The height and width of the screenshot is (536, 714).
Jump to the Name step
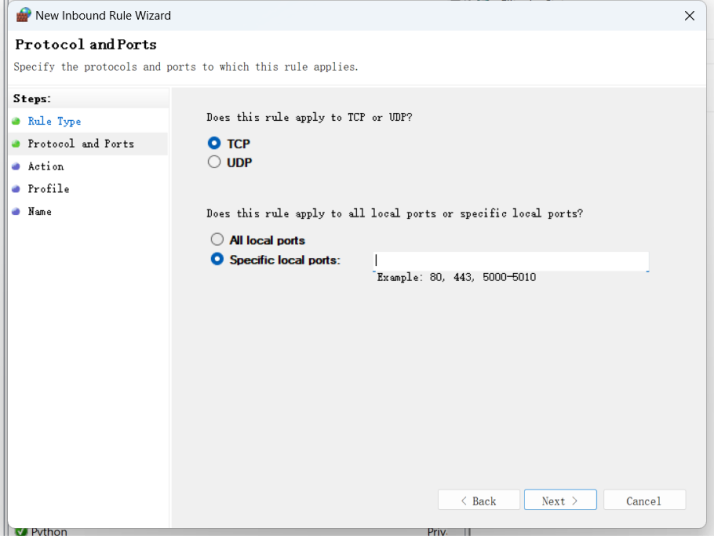tap(39, 212)
